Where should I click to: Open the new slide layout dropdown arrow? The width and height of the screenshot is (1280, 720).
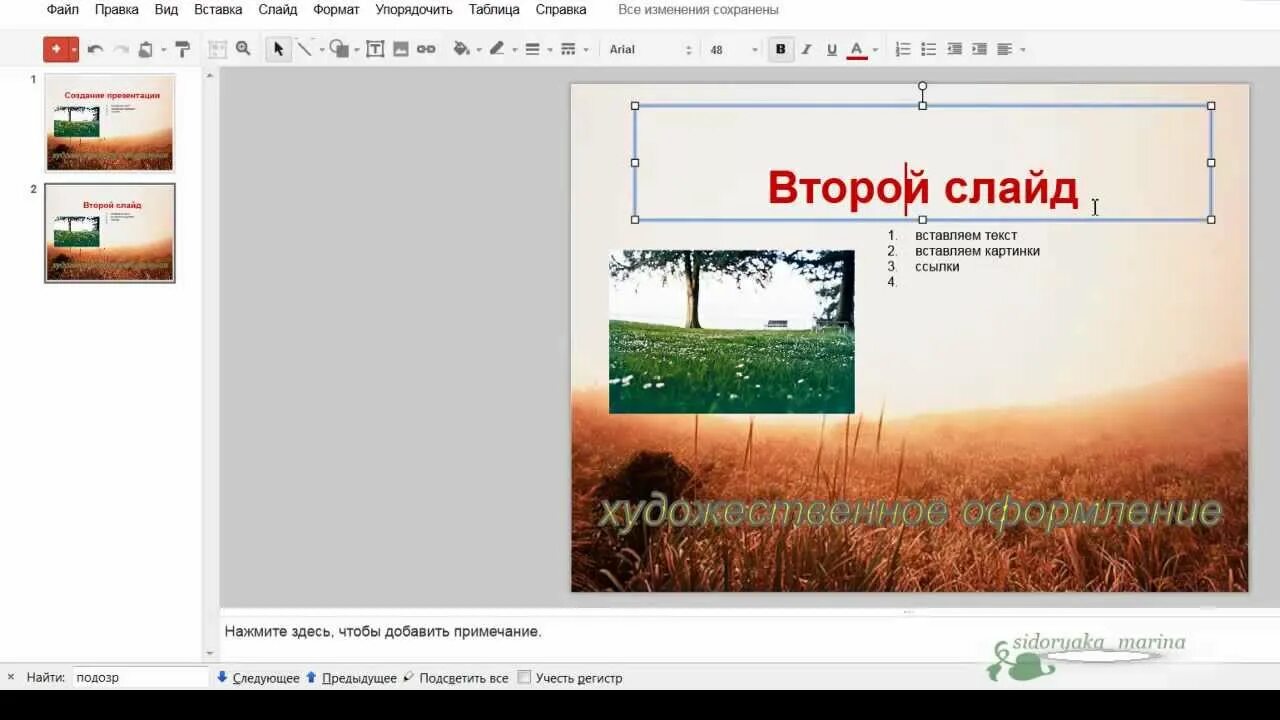tap(73, 49)
